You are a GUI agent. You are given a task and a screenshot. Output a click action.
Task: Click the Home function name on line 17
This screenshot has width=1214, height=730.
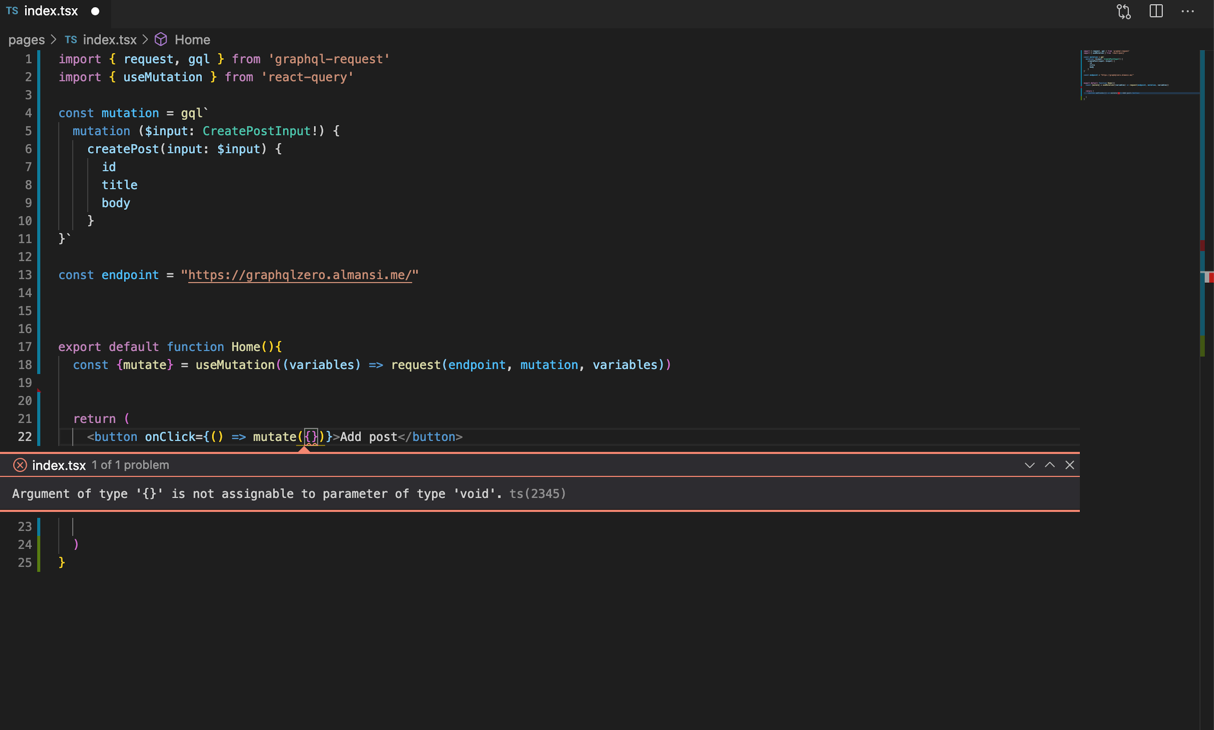(x=246, y=347)
